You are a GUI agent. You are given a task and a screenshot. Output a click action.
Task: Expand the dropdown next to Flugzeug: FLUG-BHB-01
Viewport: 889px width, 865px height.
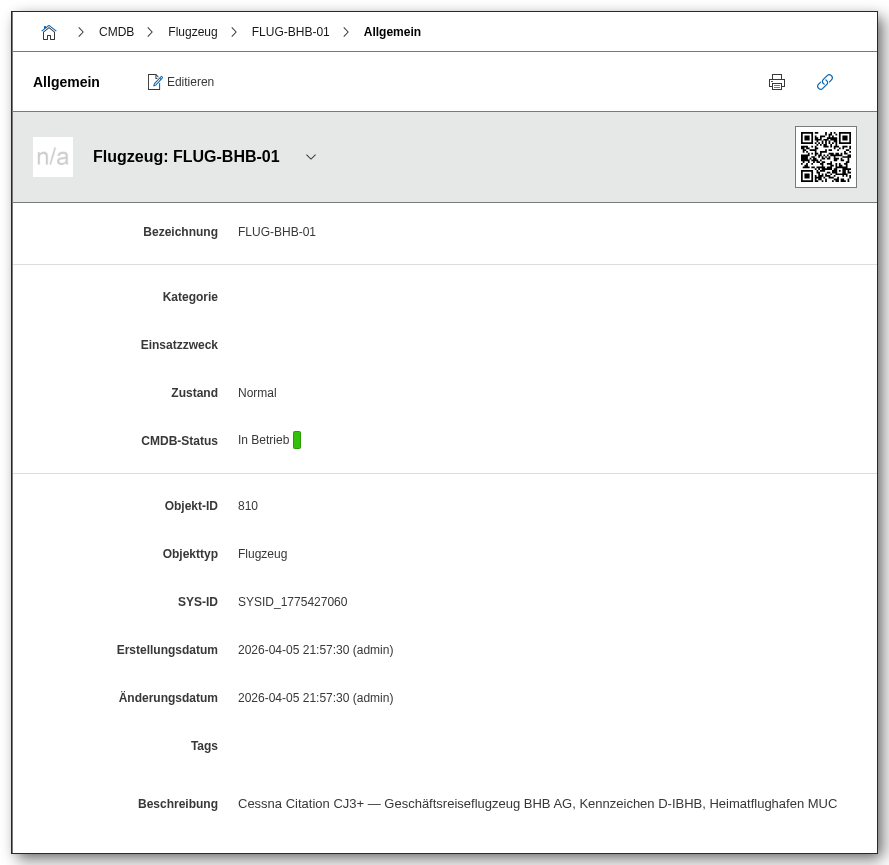[x=311, y=157]
